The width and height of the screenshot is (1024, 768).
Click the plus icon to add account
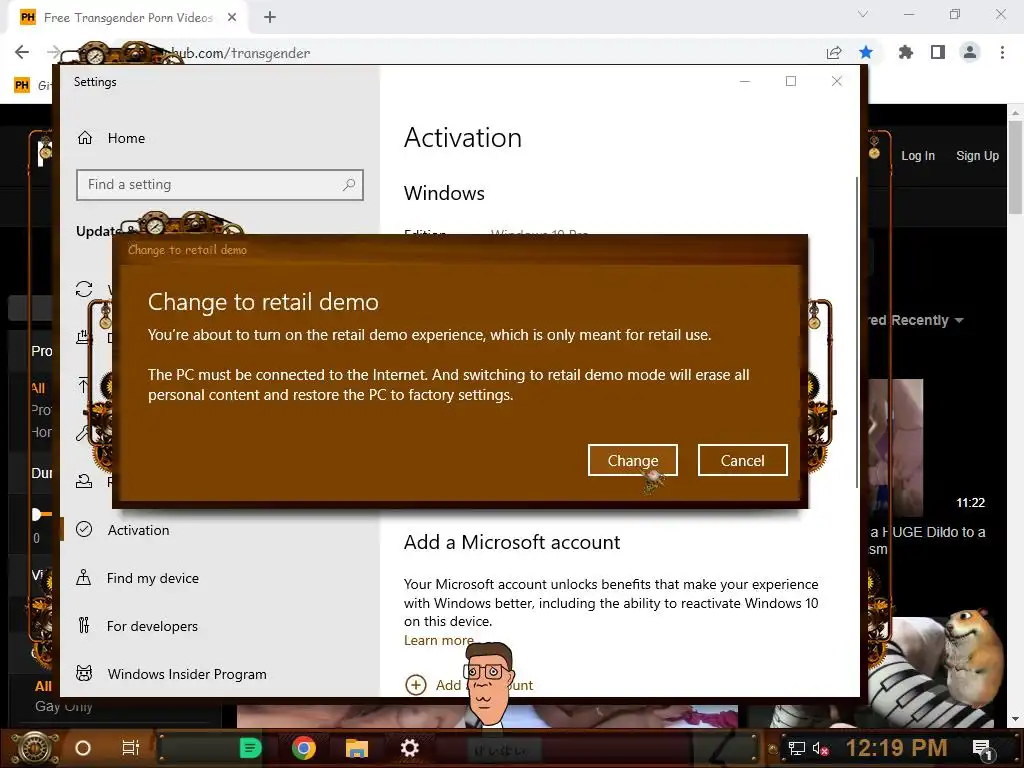coord(416,685)
